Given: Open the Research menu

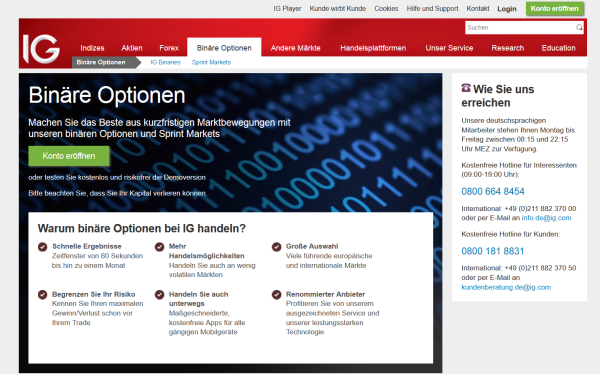Looking at the screenshot, I should (508, 48).
